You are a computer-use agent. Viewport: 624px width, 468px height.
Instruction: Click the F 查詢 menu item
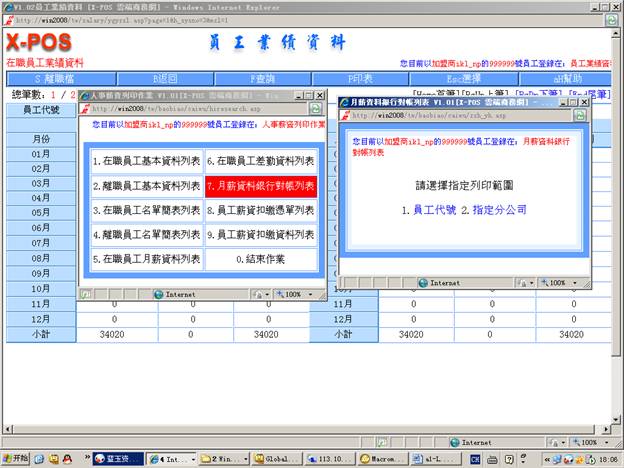point(264,78)
